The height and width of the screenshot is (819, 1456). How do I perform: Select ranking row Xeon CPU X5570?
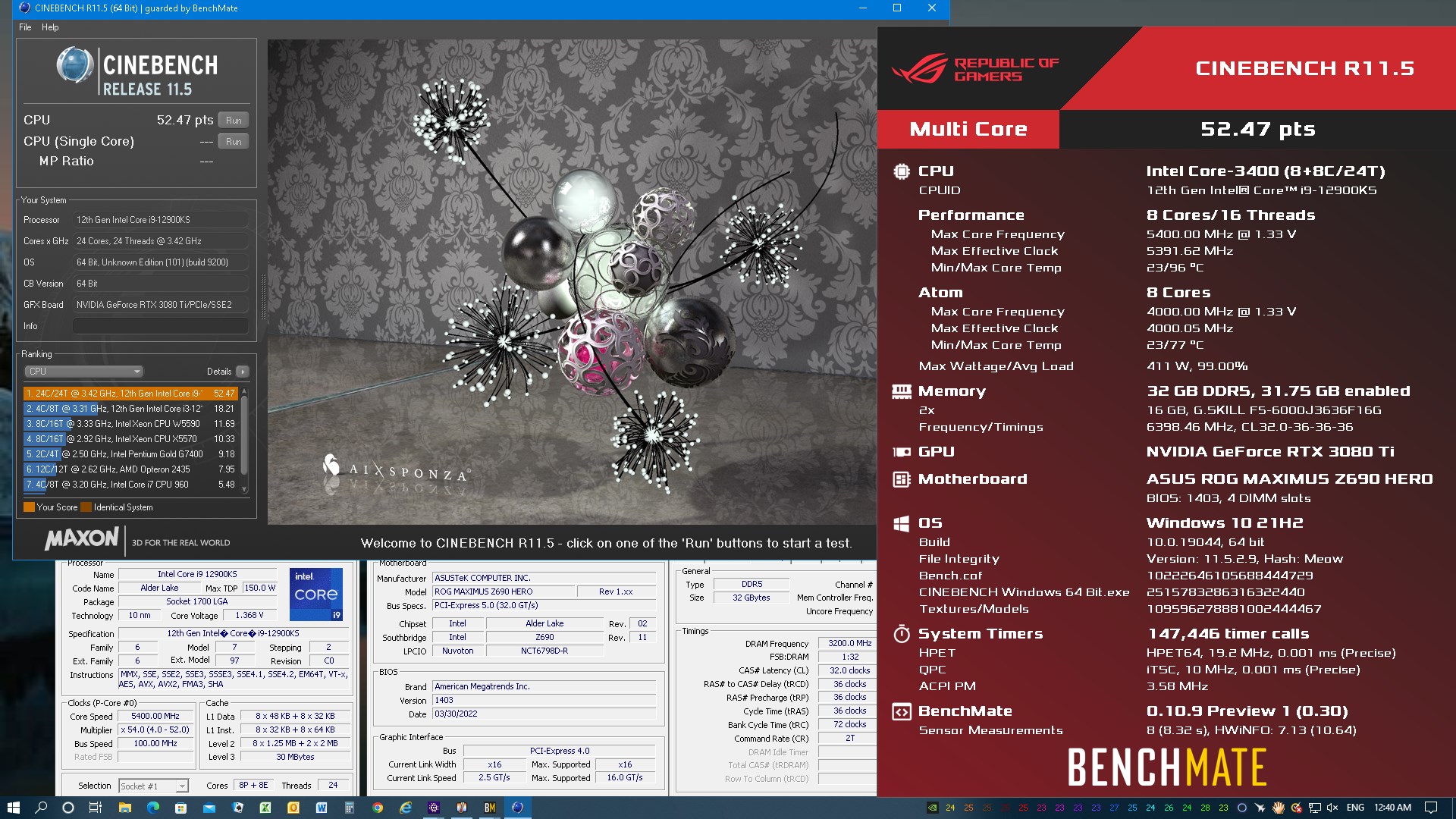click(130, 439)
